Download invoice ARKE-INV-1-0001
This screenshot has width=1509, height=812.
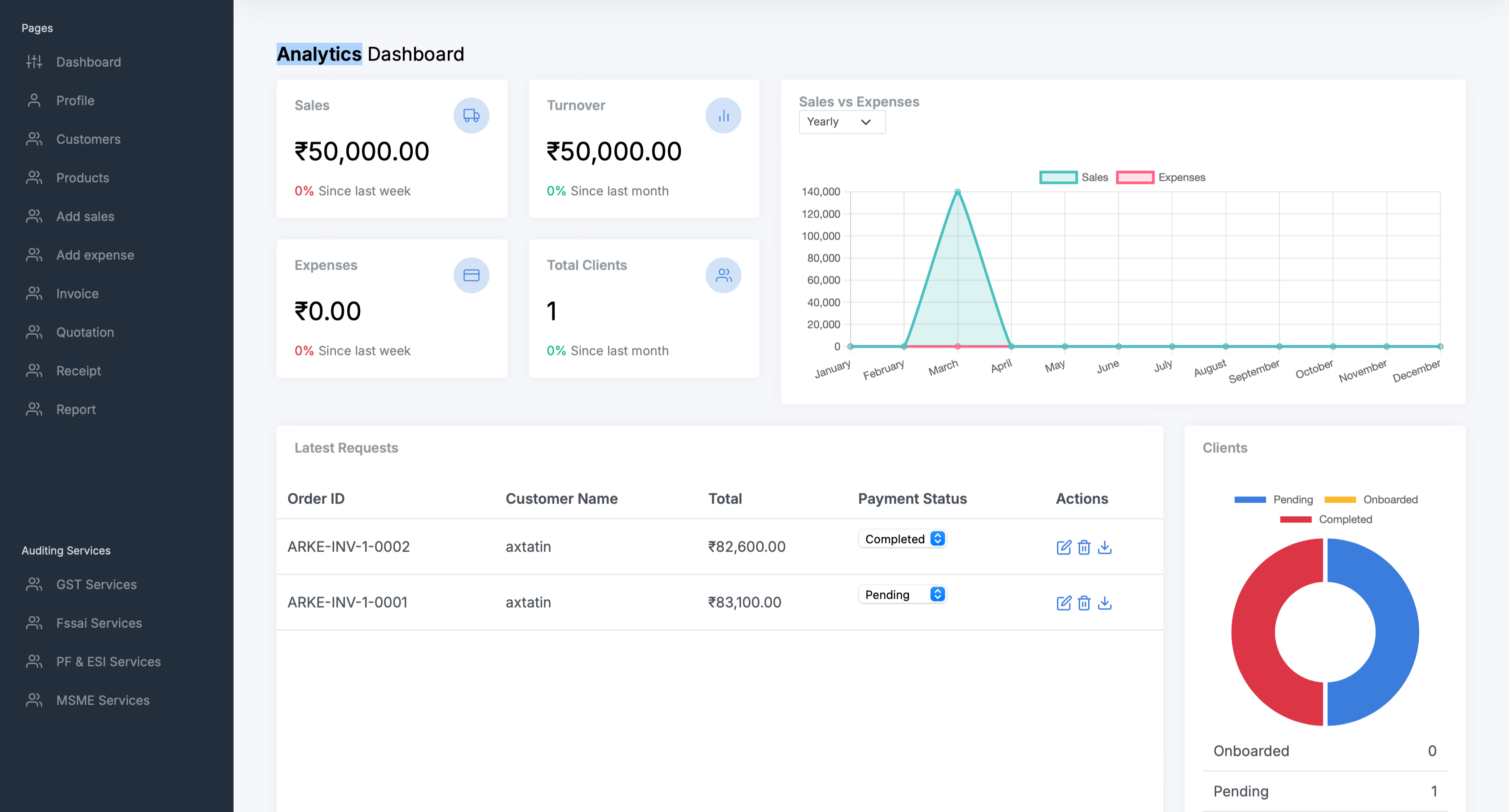click(1104, 603)
